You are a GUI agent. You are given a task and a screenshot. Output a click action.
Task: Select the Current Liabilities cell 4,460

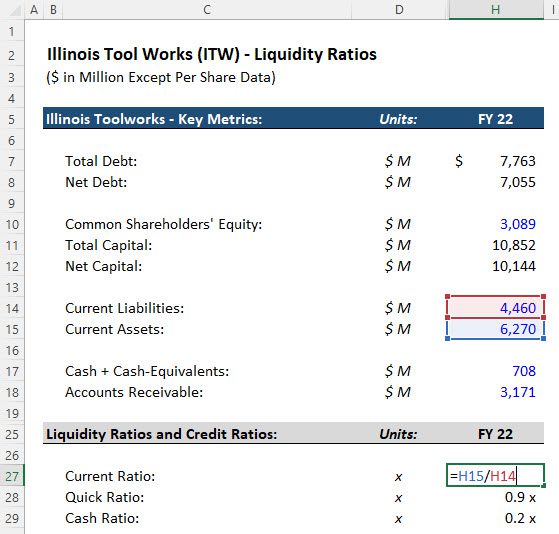496,308
